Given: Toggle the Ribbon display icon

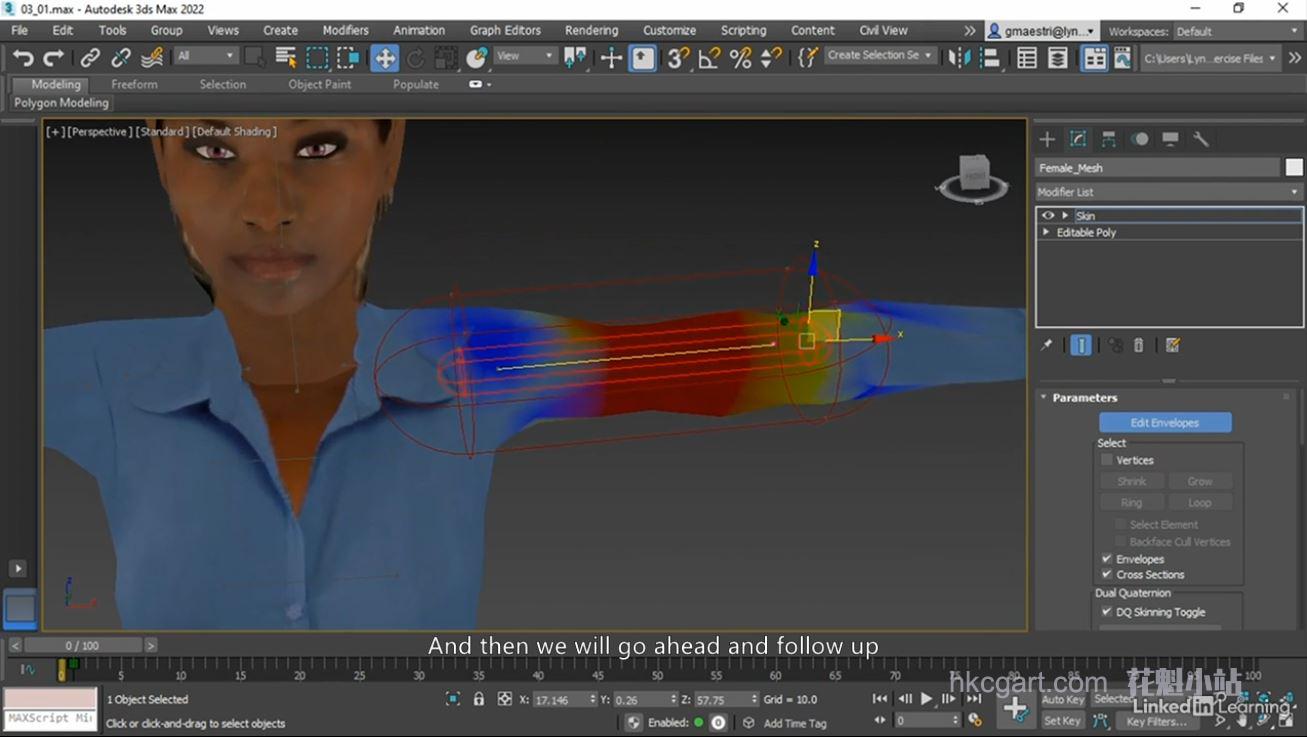Looking at the screenshot, I should pos(1095,58).
